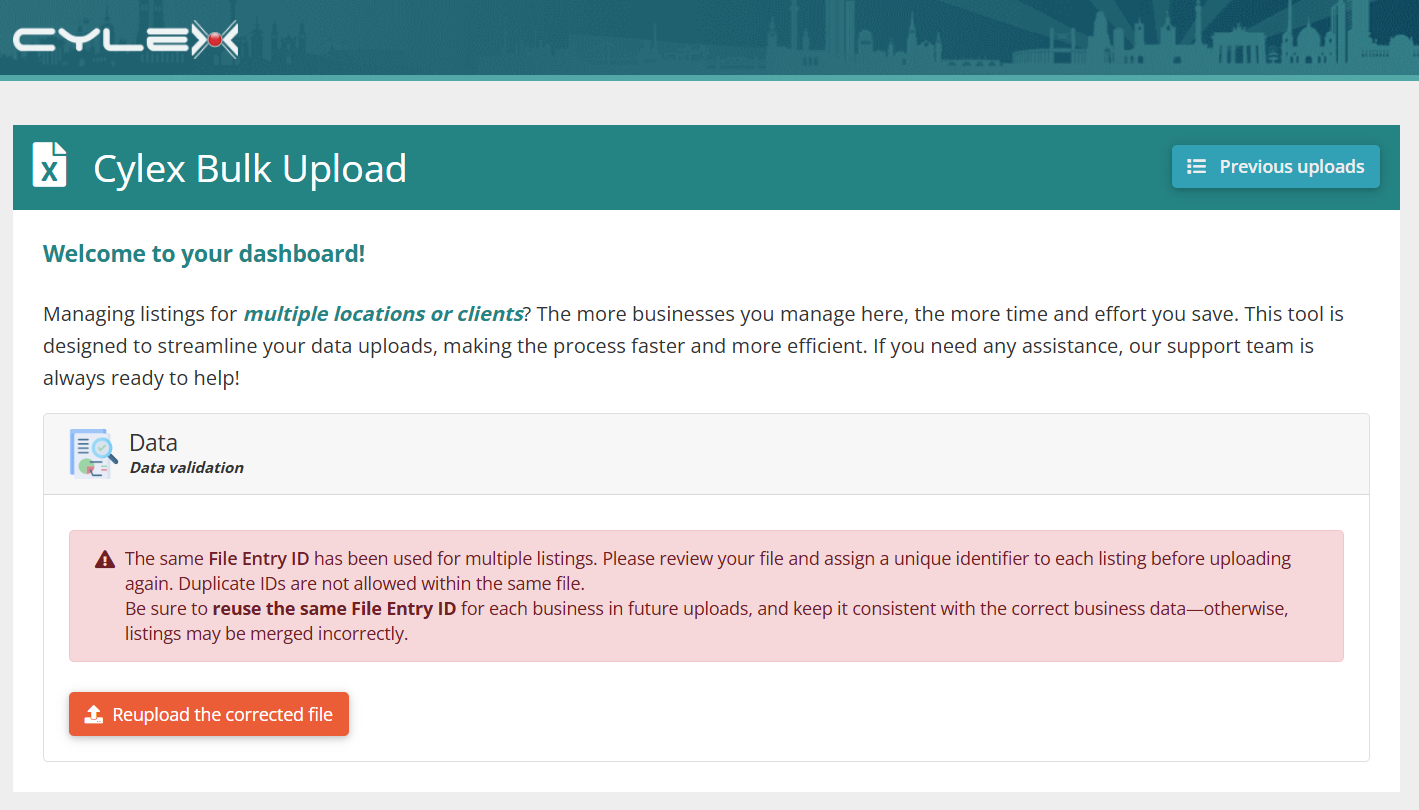The image size is (1419, 810).
Task: Click 'reuse the same File Entry ID' text
Action: 334,608
